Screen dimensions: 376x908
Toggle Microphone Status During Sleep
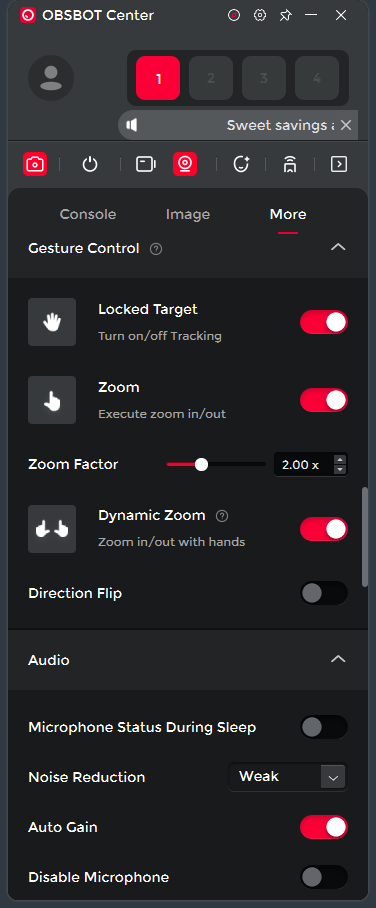324,727
